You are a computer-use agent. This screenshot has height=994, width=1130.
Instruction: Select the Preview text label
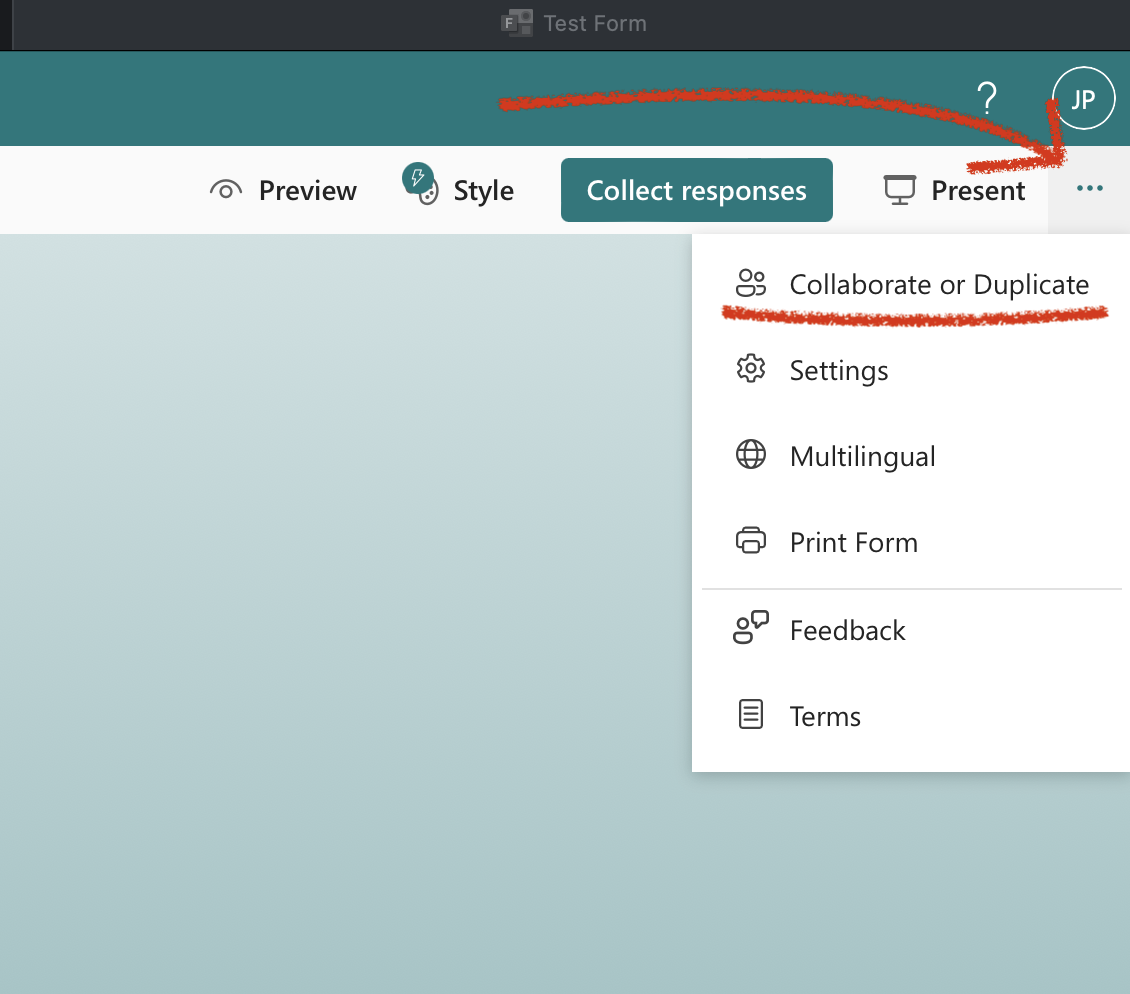pos(307,191)
